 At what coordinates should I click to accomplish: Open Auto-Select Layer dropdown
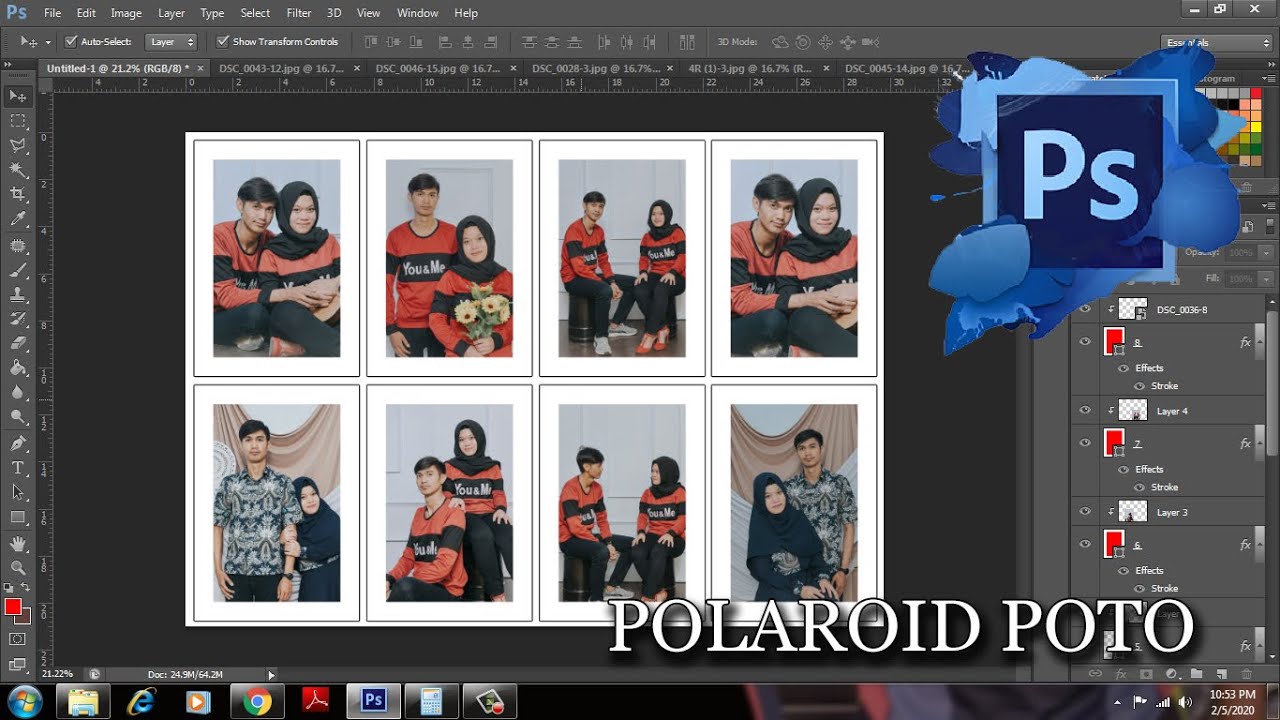click(x=171, y=42)
